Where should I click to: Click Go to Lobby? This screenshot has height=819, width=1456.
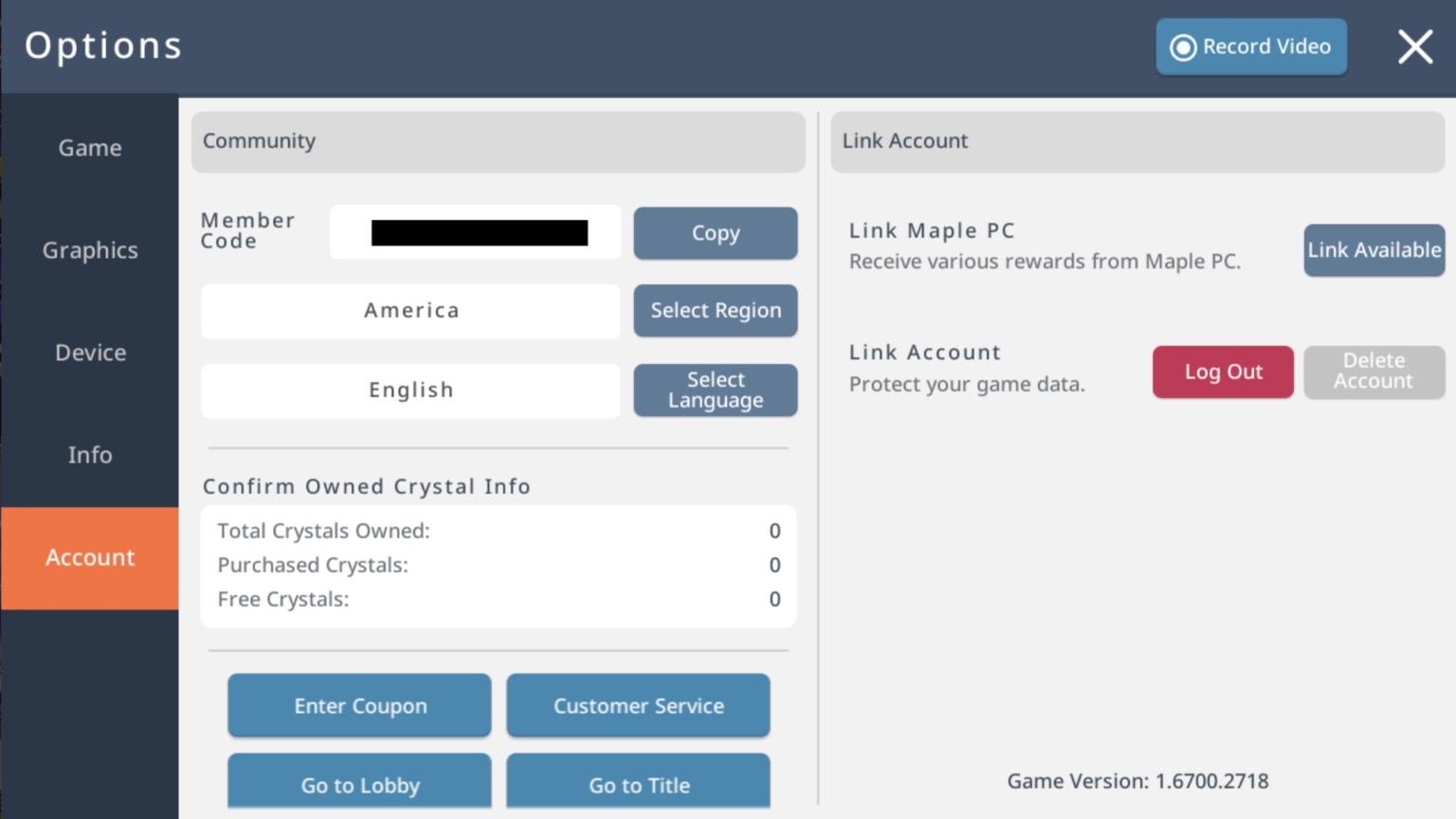[359, 785]
